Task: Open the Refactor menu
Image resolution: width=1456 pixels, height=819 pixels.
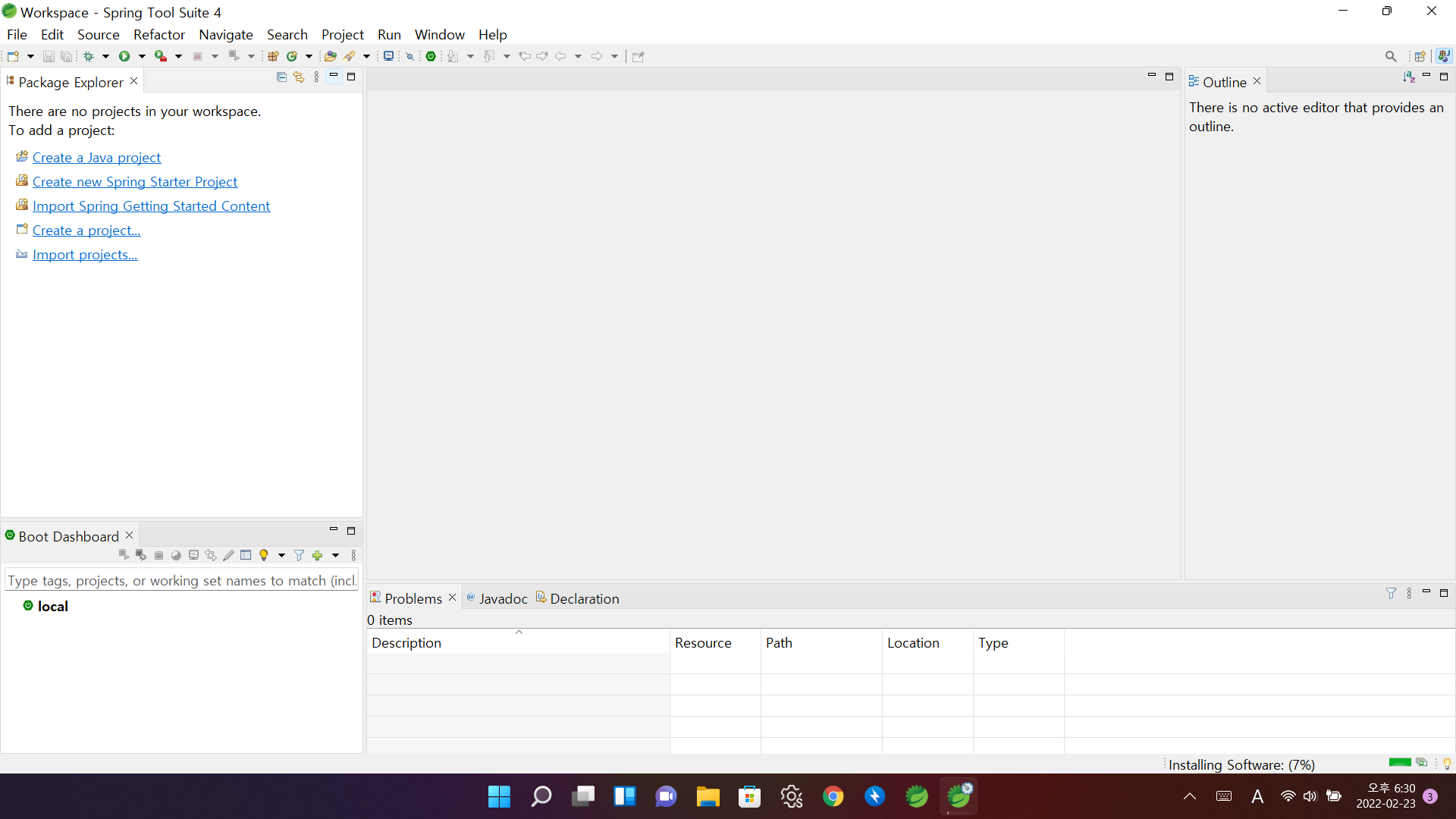Action: [158, 35]
